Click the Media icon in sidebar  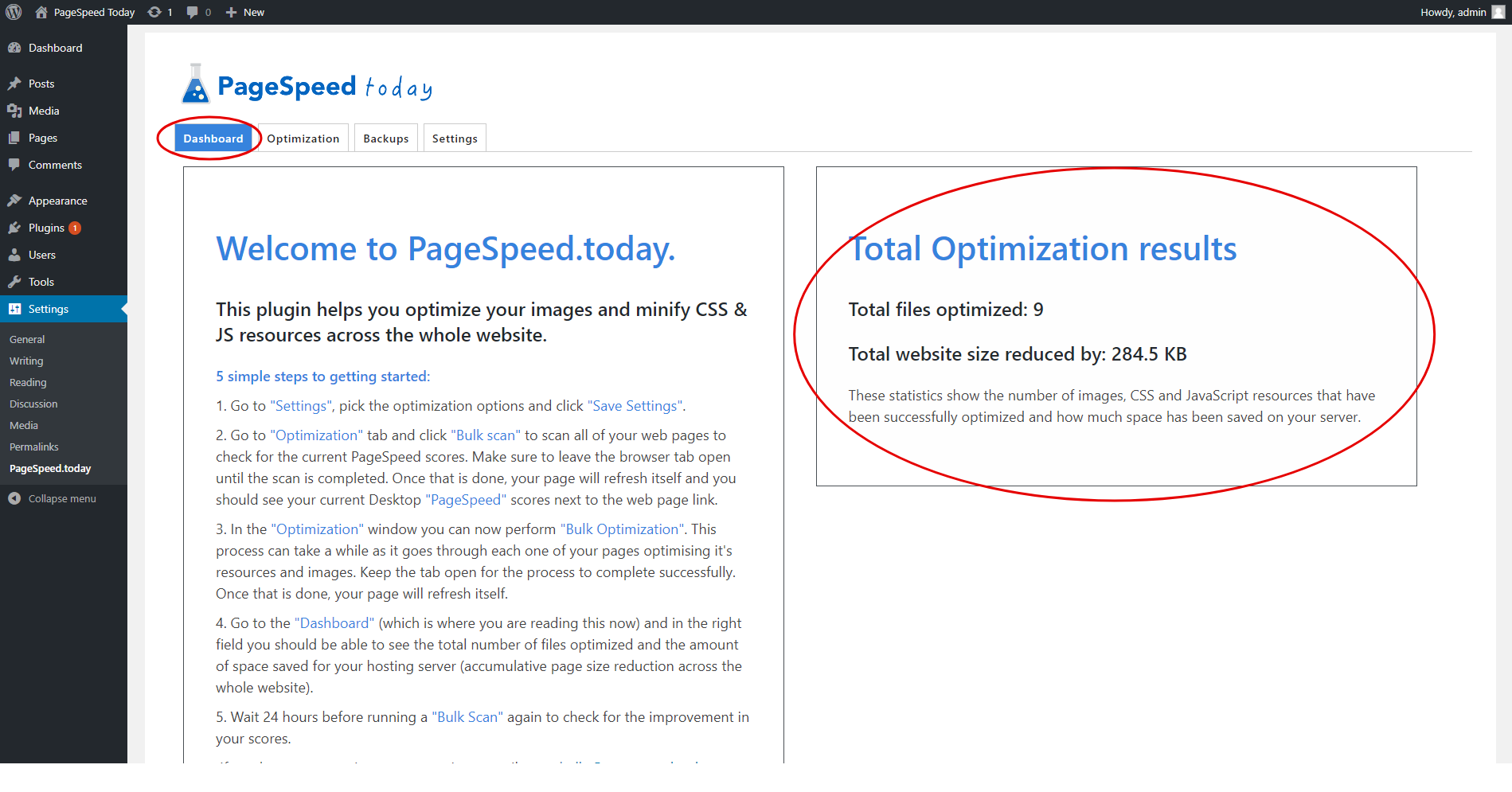click(x=14, y=111)
